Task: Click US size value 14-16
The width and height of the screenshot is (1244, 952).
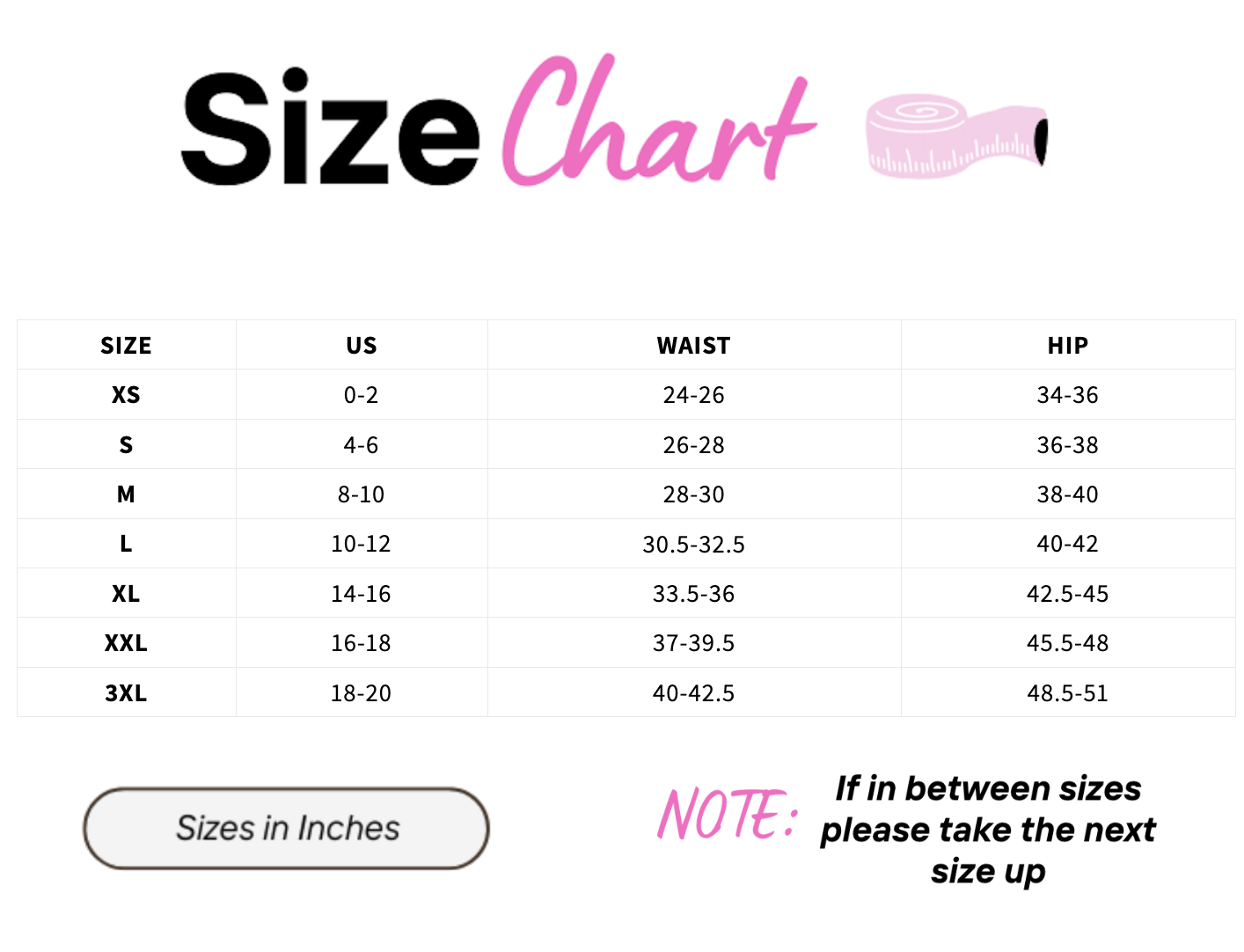Action: [361, 594]
